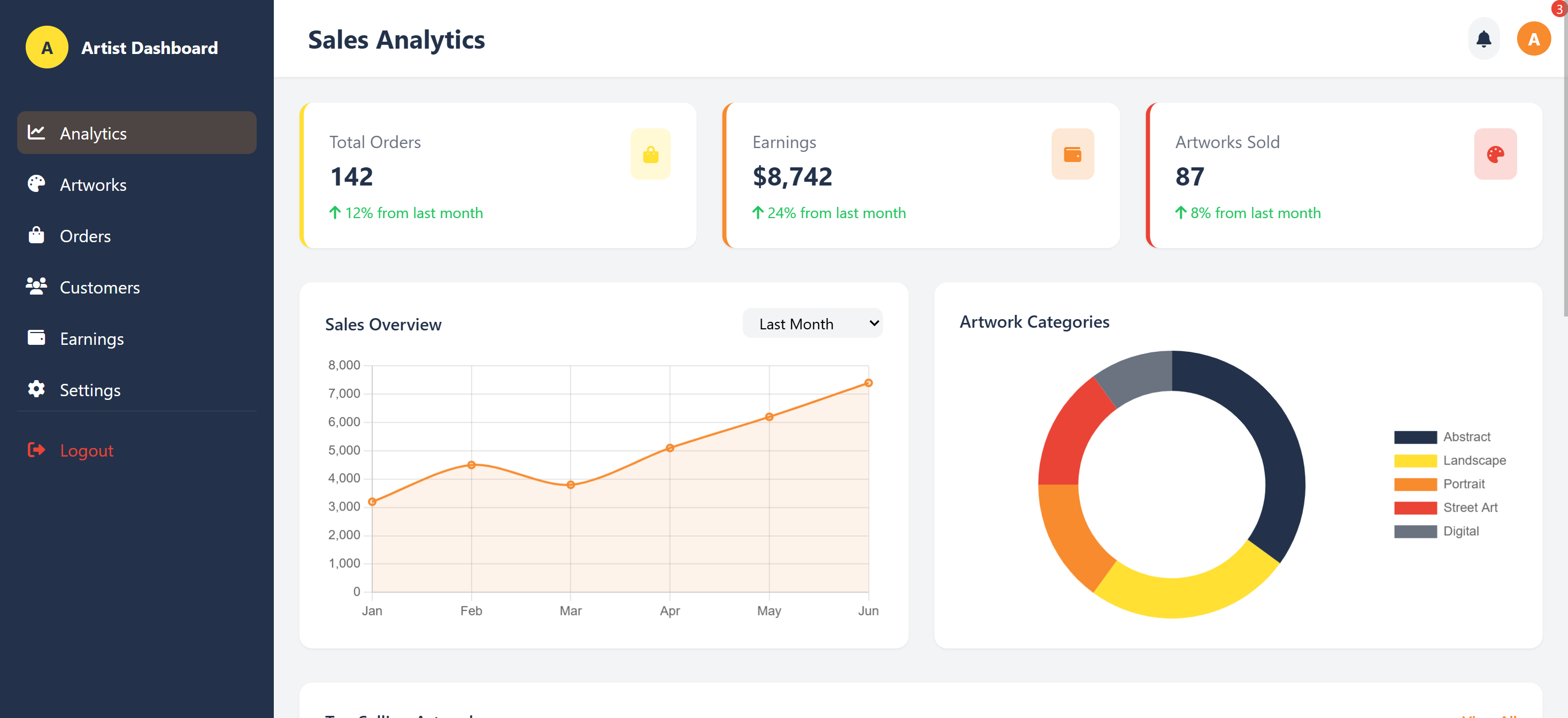
Task: Click the Jun data point on sales chart
Action: (x=868, y=383)
